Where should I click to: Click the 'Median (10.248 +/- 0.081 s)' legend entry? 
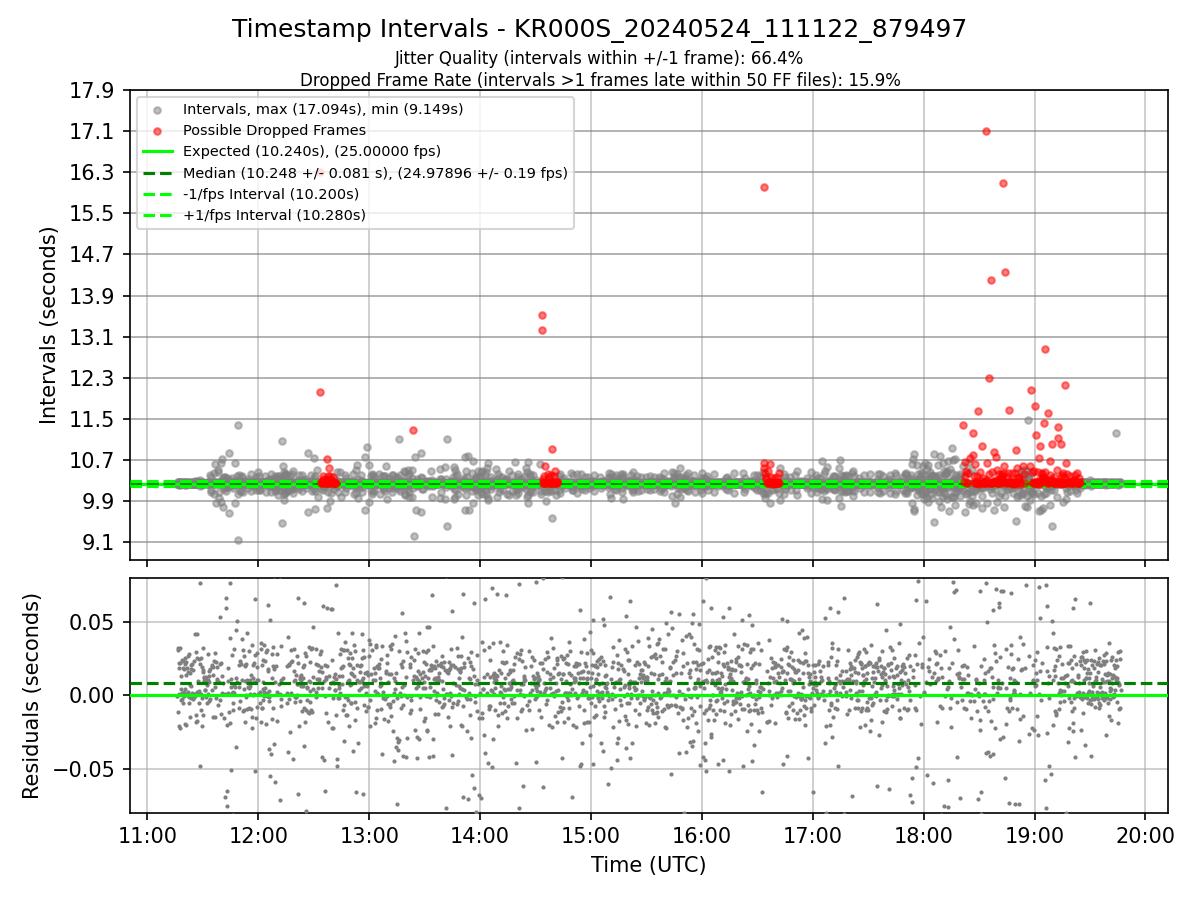(375, 173)
